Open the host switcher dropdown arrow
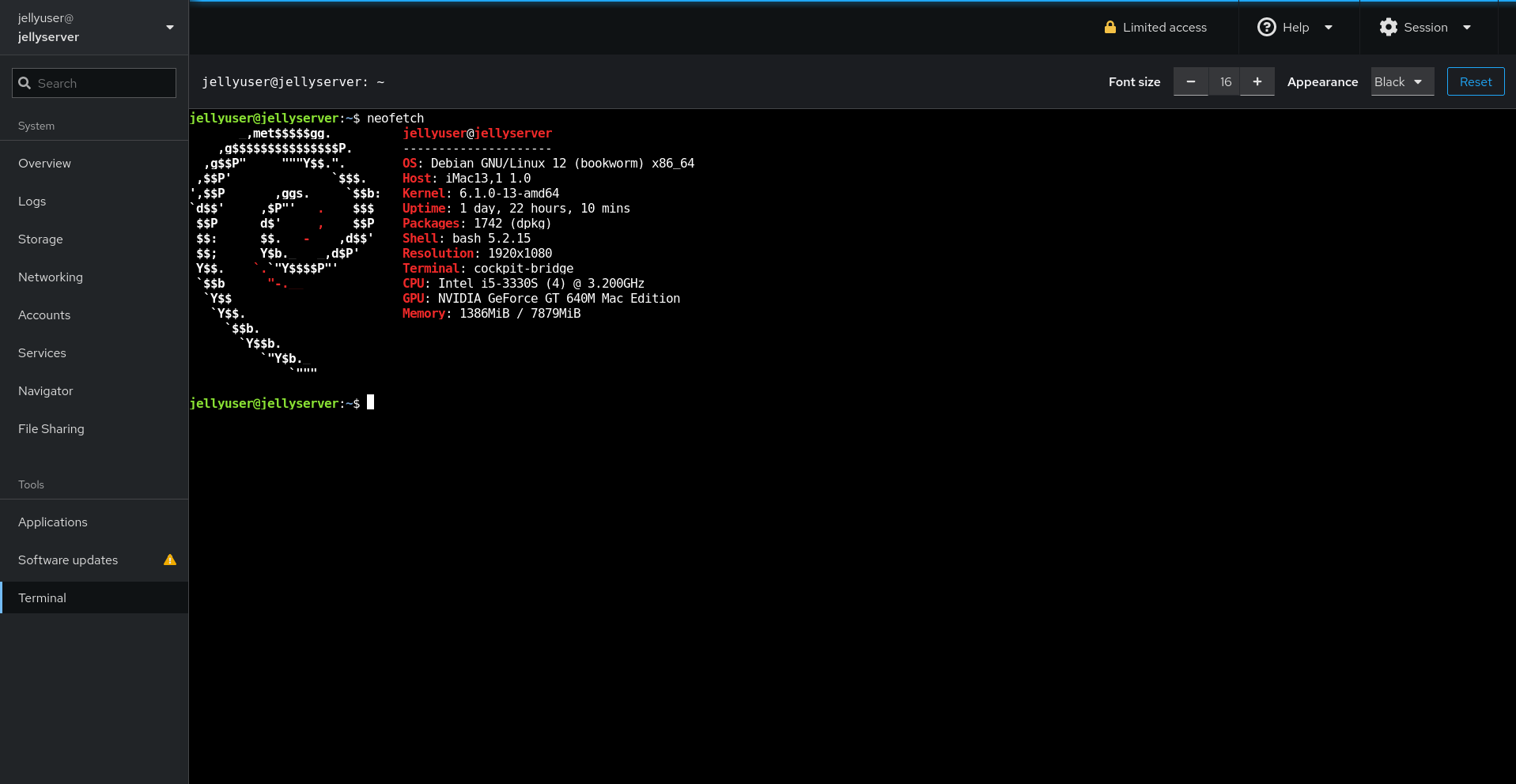The height and width of the screenshot is (784, 1516). [170, 28]
